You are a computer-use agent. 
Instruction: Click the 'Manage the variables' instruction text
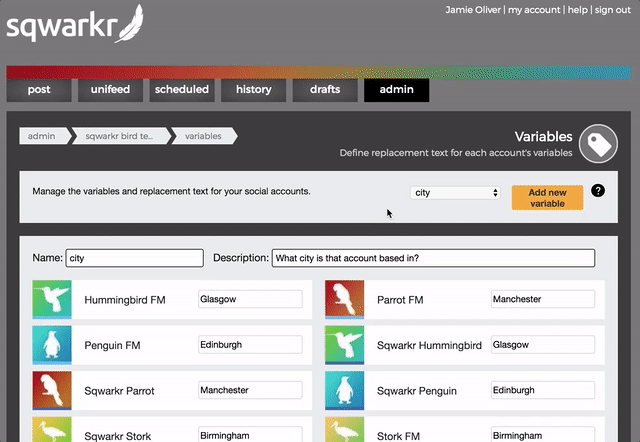[x=171, y=191]
